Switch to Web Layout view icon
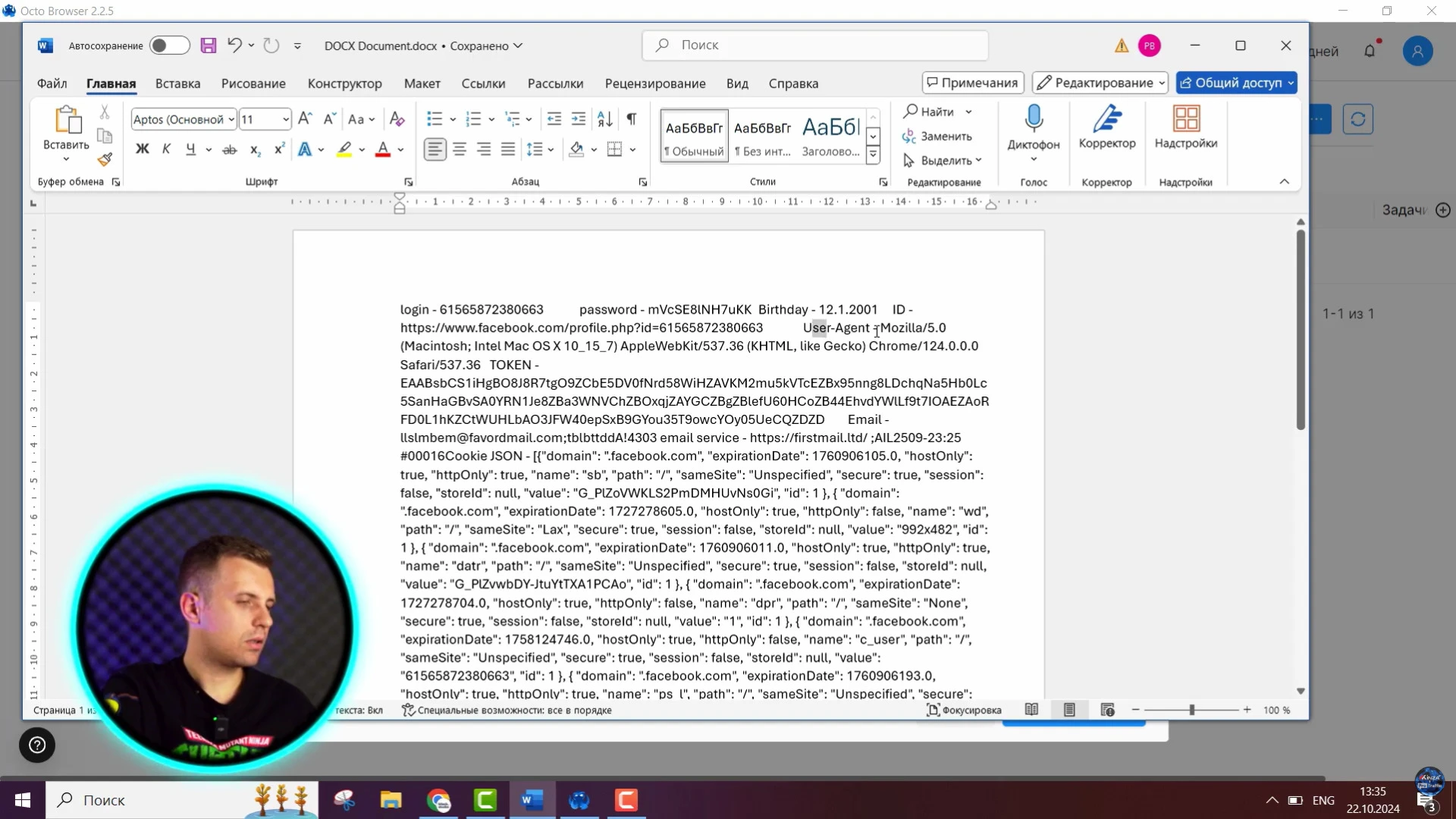 tap(1107, 711)
